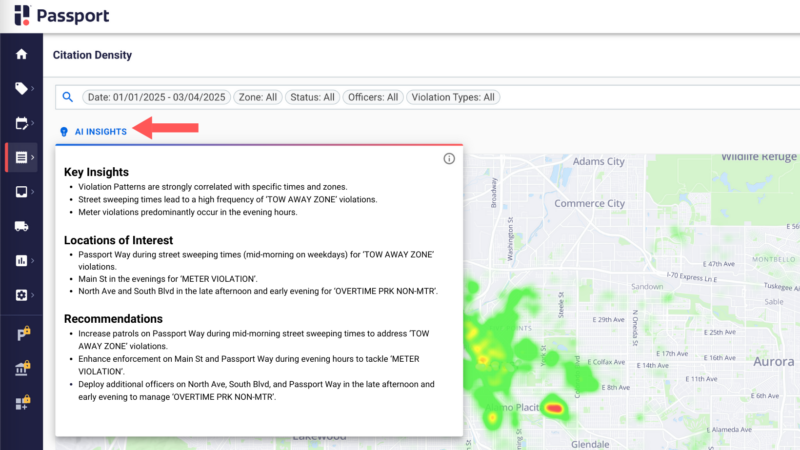This screenshot has height=450, width=800.
Task: Select the active list report sidebar icon
Action: point(21,158)
